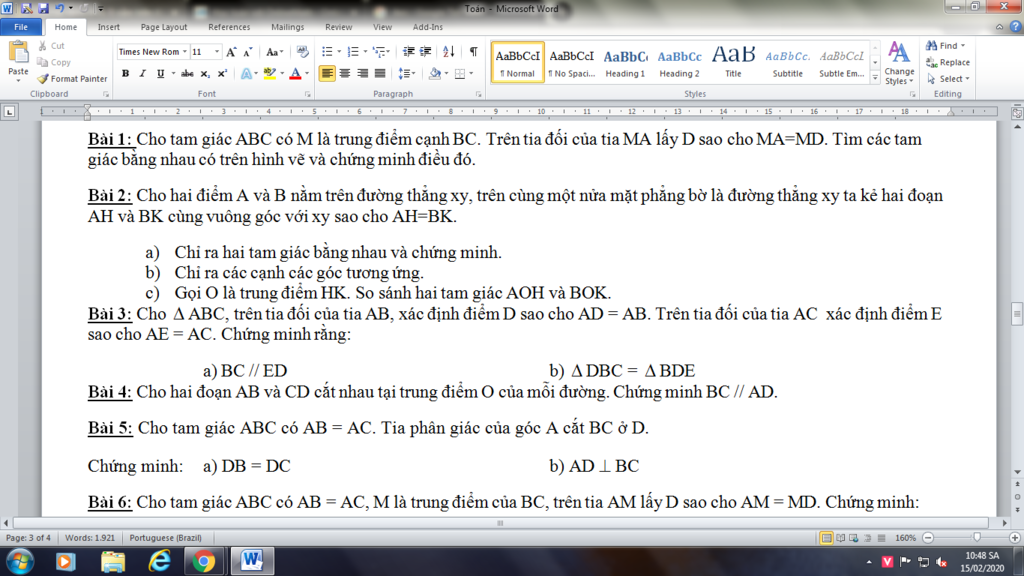This screenshot has width=1024, height=576.
Task: Expand Styles gallery More arrow
Action: point(875,78)
